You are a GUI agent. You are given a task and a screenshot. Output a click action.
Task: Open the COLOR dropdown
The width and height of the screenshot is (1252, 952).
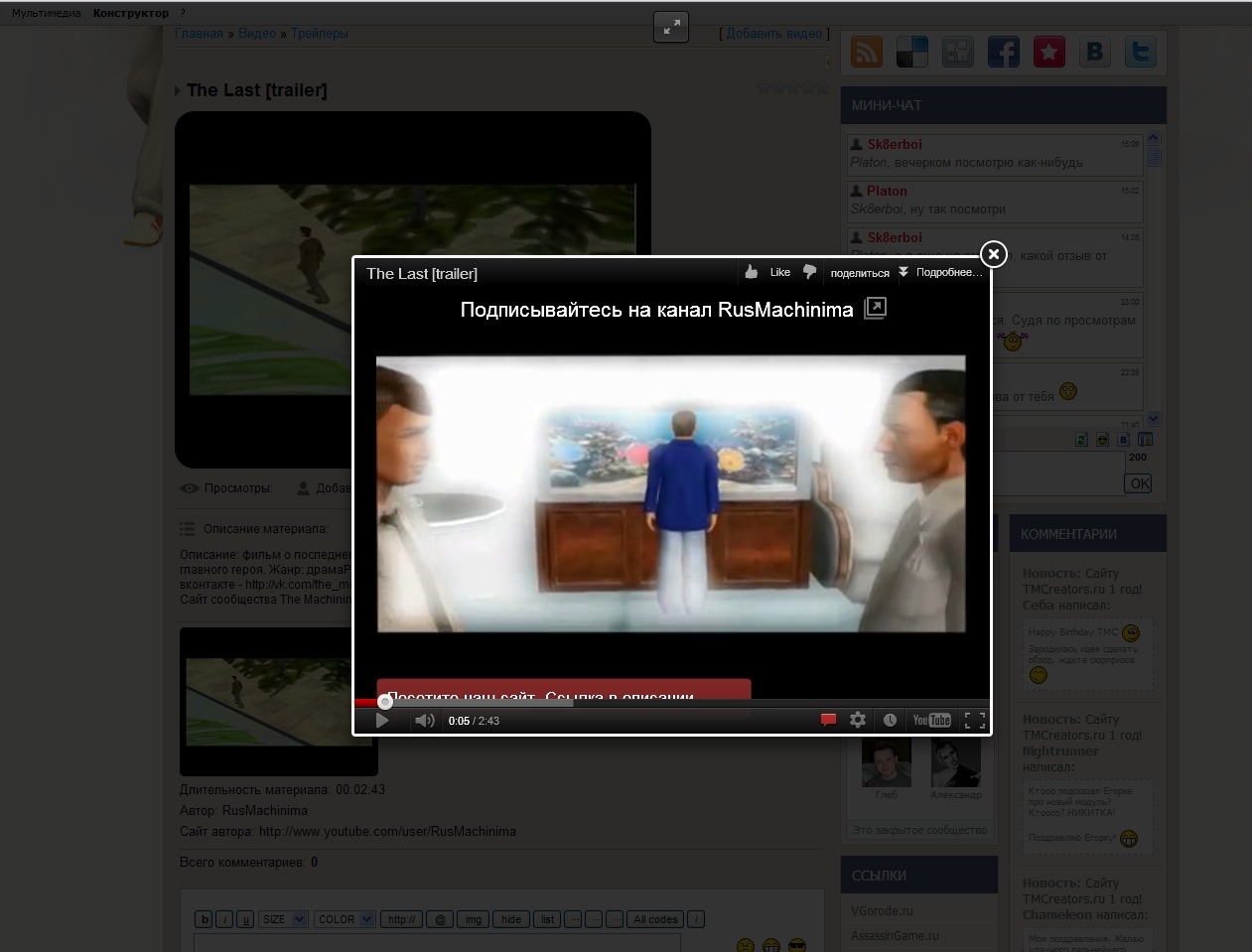pos(345,919)
